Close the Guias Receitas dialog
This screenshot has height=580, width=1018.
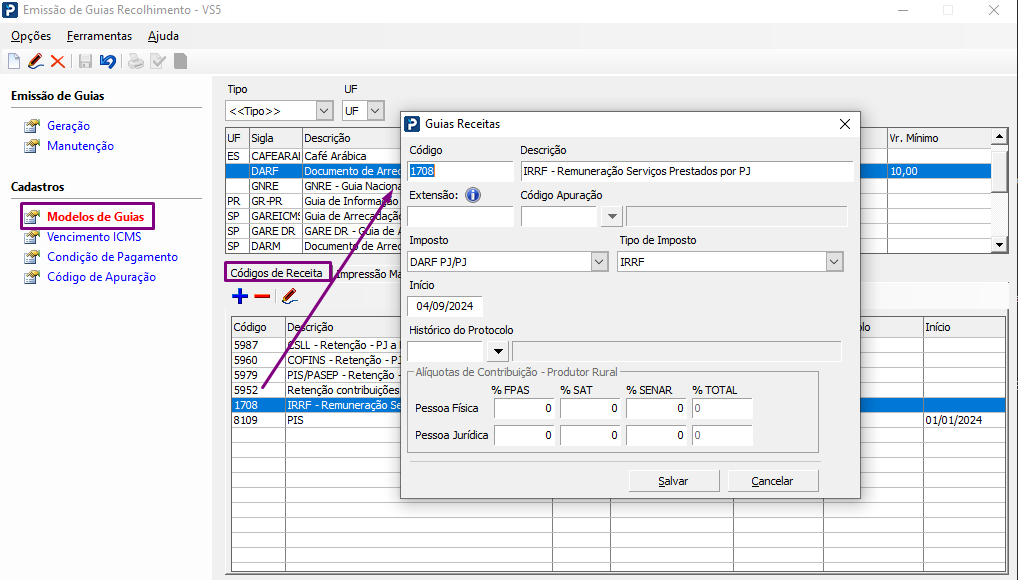tap(845, 123)
